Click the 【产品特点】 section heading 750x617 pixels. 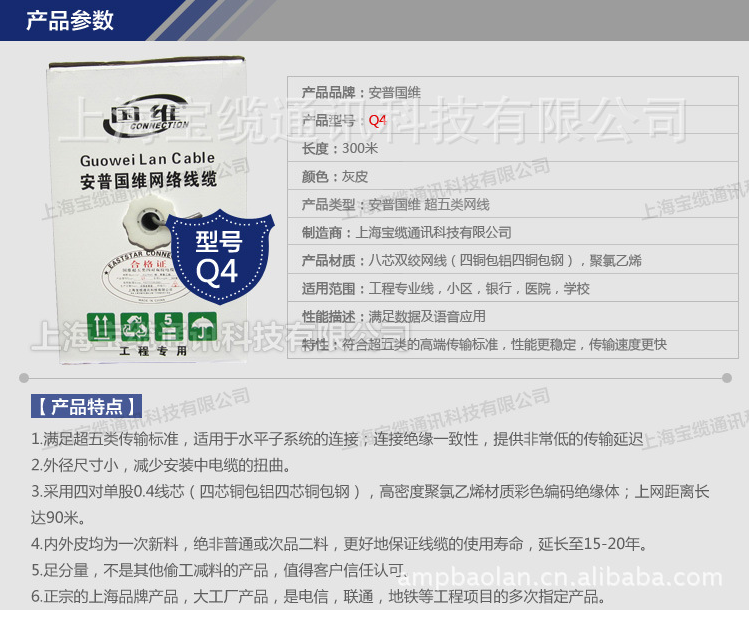87,406
